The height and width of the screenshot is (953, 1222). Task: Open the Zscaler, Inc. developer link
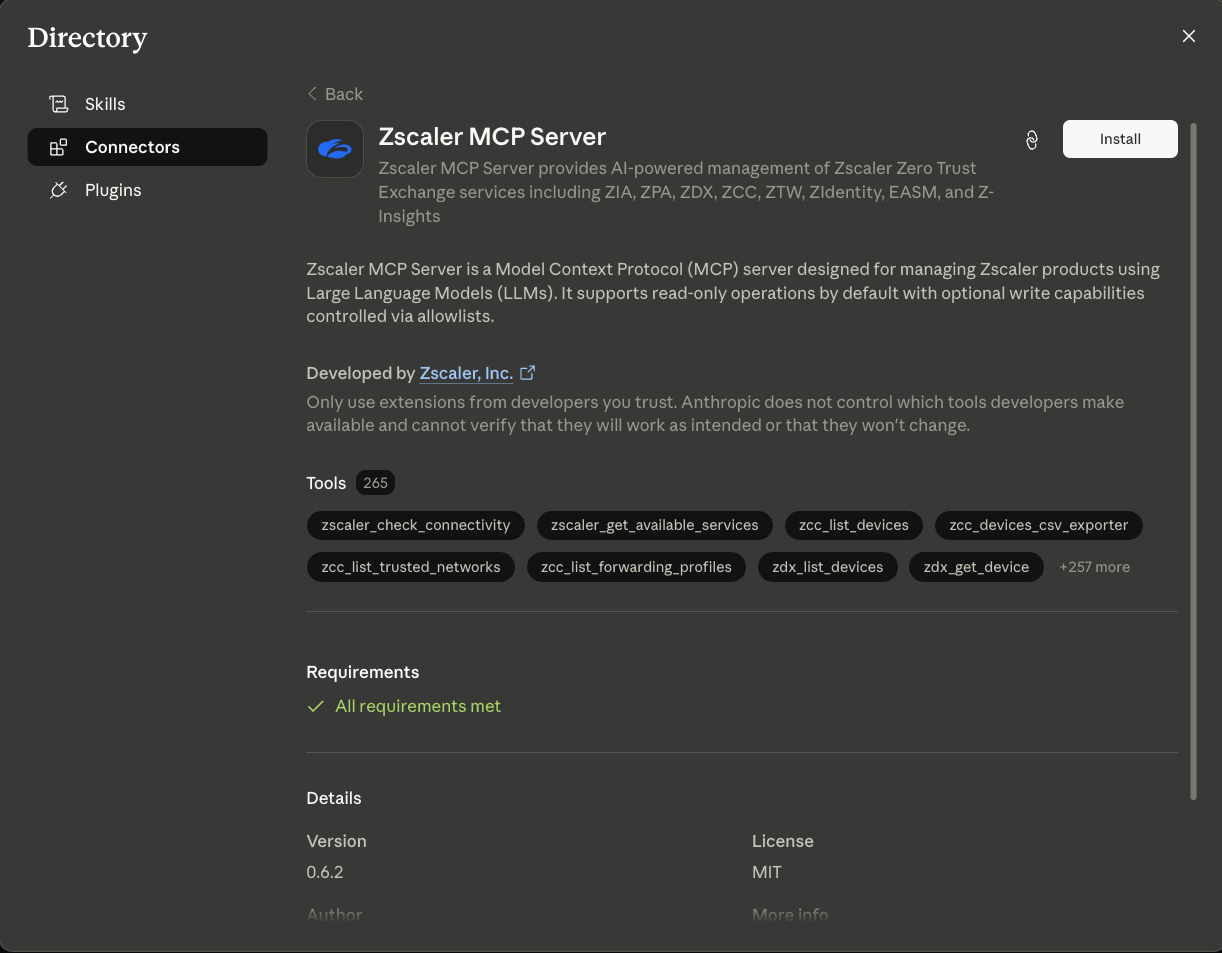point(466,373)
